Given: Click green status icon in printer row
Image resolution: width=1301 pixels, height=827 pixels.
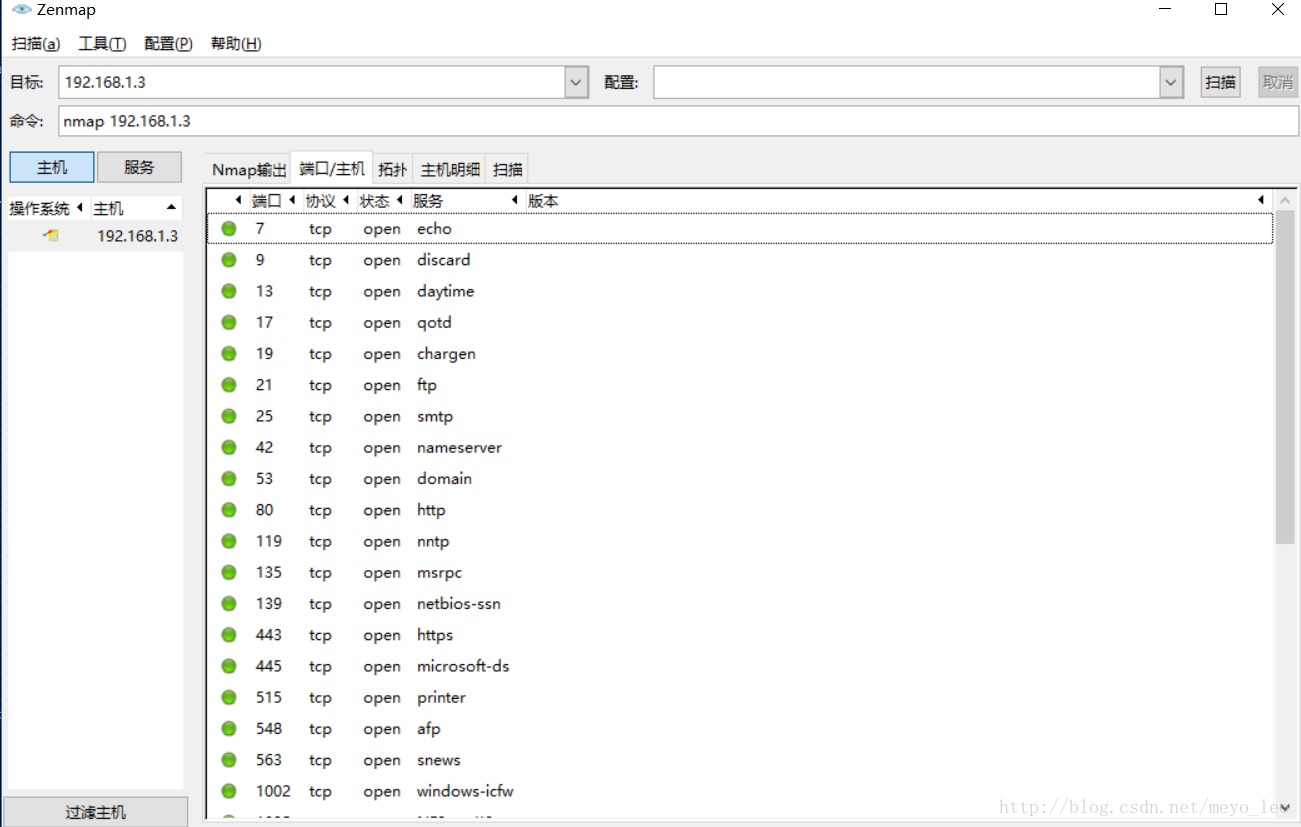Looking at the screenshot, I should click(229, 697).
